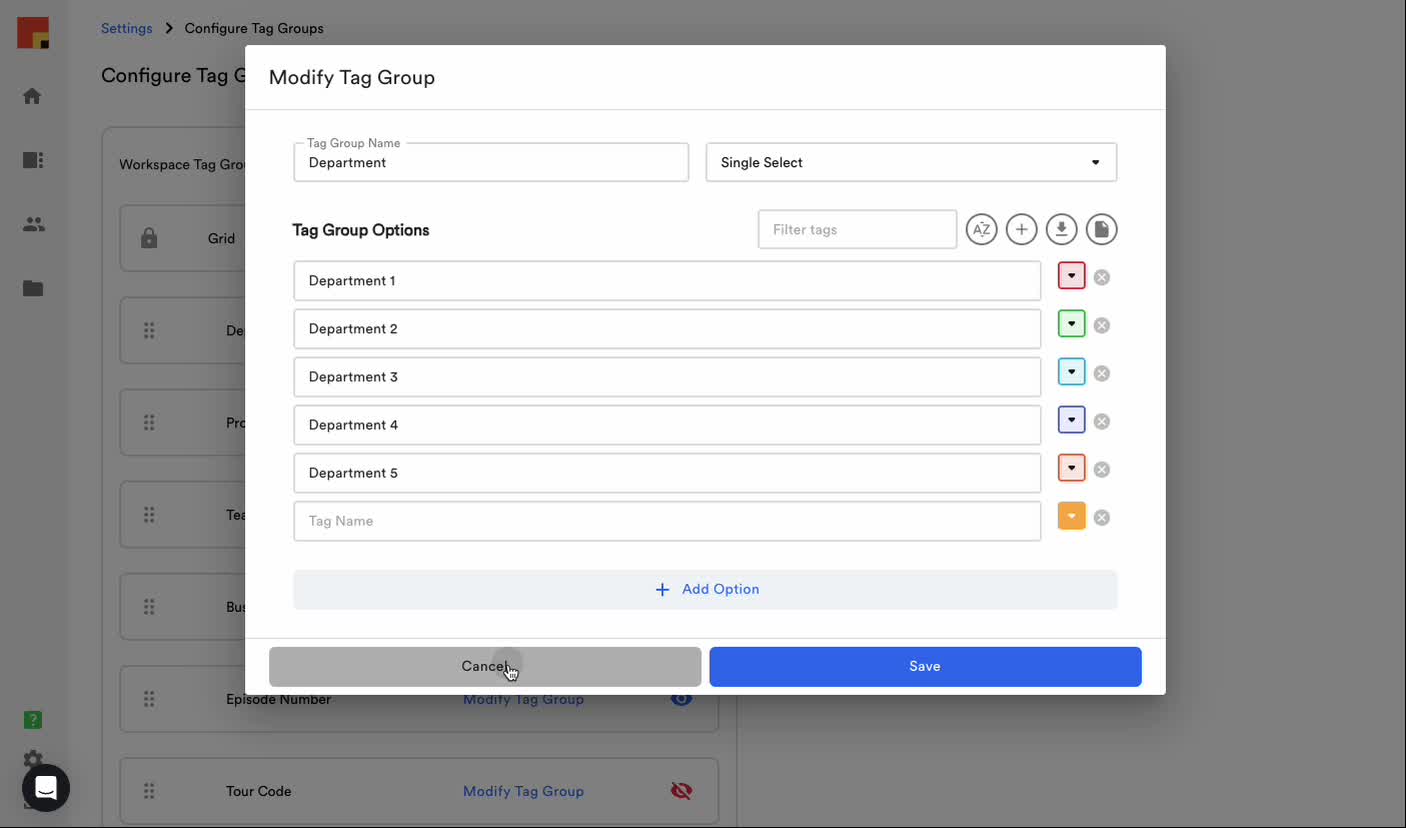Screen dimensions: 1406x828
Task: Click the document file icon beside Filter tags
Action: (1101, 230)
